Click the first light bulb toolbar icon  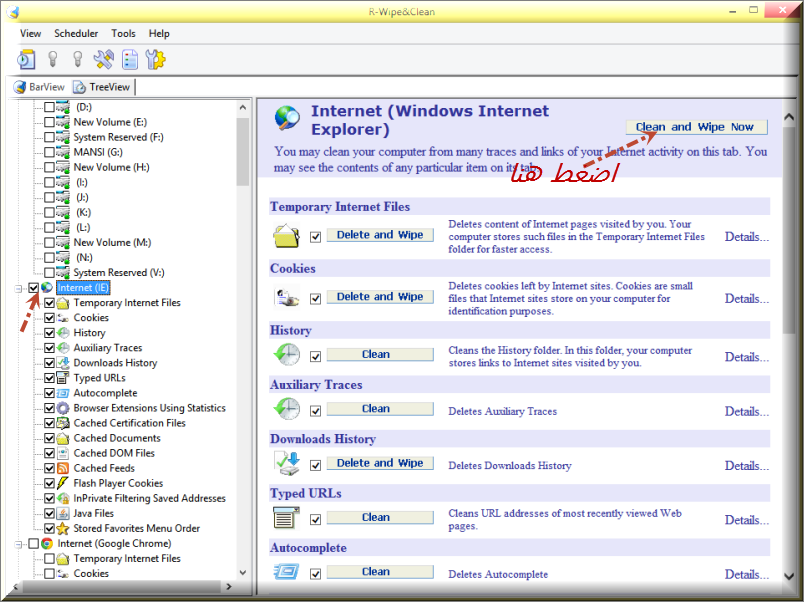pyautogui.click(x=52, y=59)
